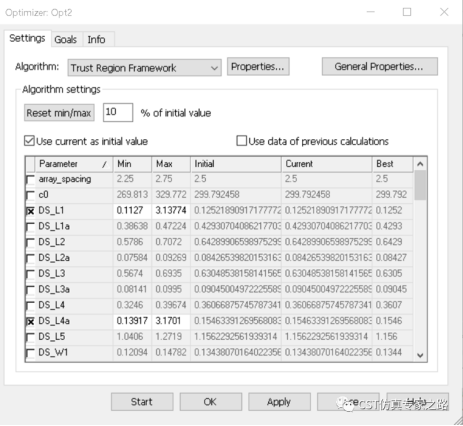Screen dimensions: 463x426
Task: Click the algorithm Properties button
Action: point(258,66)
